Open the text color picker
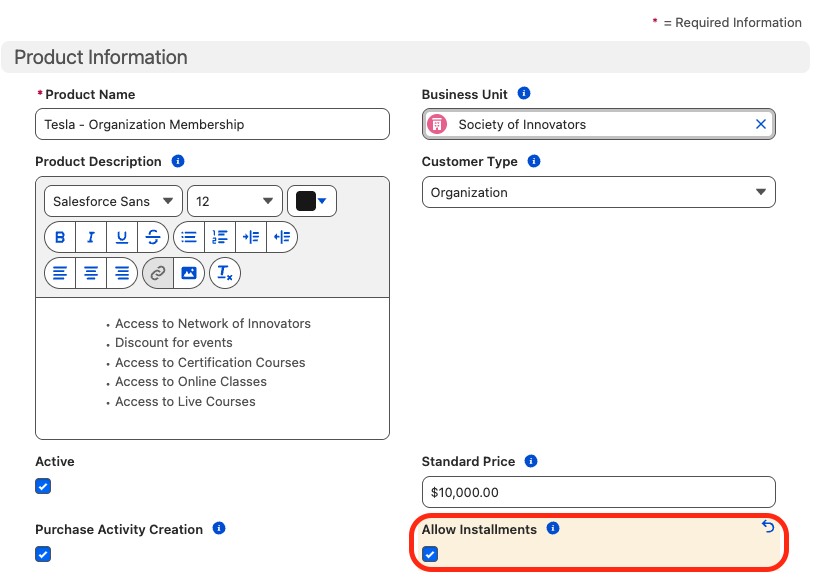The width and height of the screenshot is (816, 586). coord(312,201)
